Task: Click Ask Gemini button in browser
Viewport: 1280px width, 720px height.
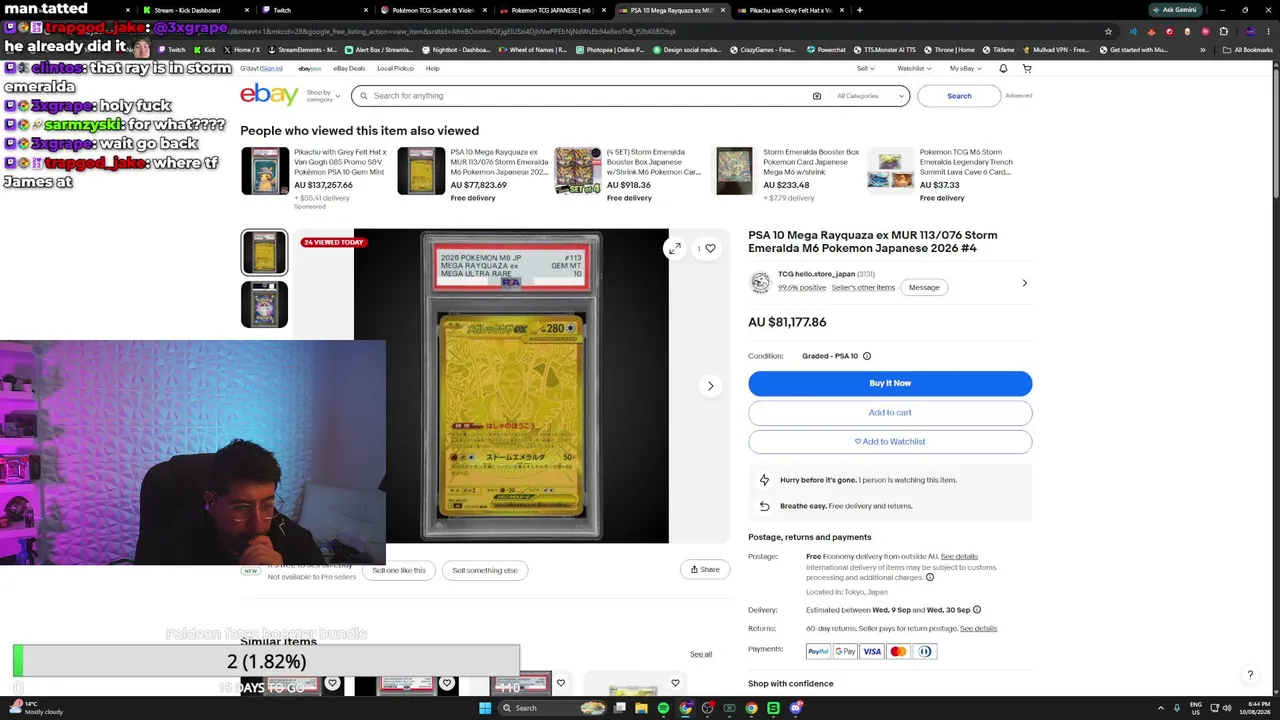Action: point(1175,10)
